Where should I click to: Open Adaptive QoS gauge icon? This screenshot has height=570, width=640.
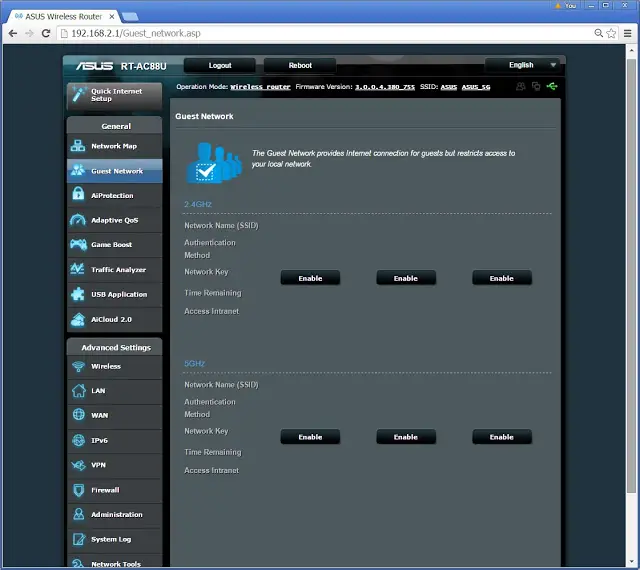(x=78, y=220)
